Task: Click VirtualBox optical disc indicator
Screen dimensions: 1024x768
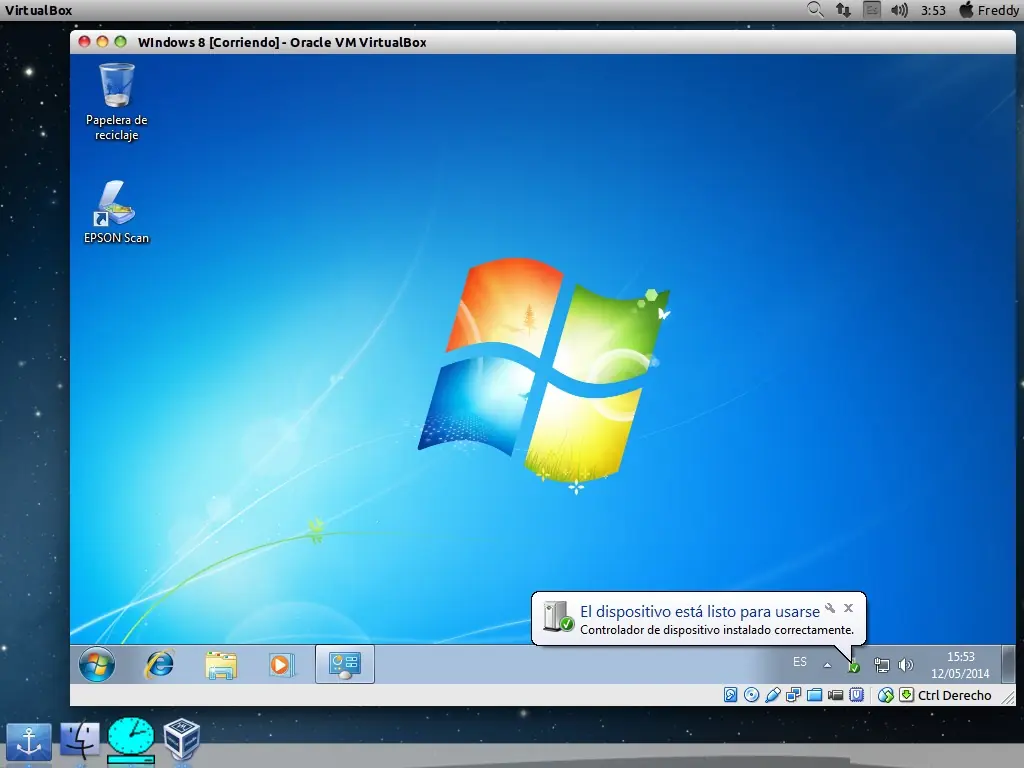Action: [752, 695]
